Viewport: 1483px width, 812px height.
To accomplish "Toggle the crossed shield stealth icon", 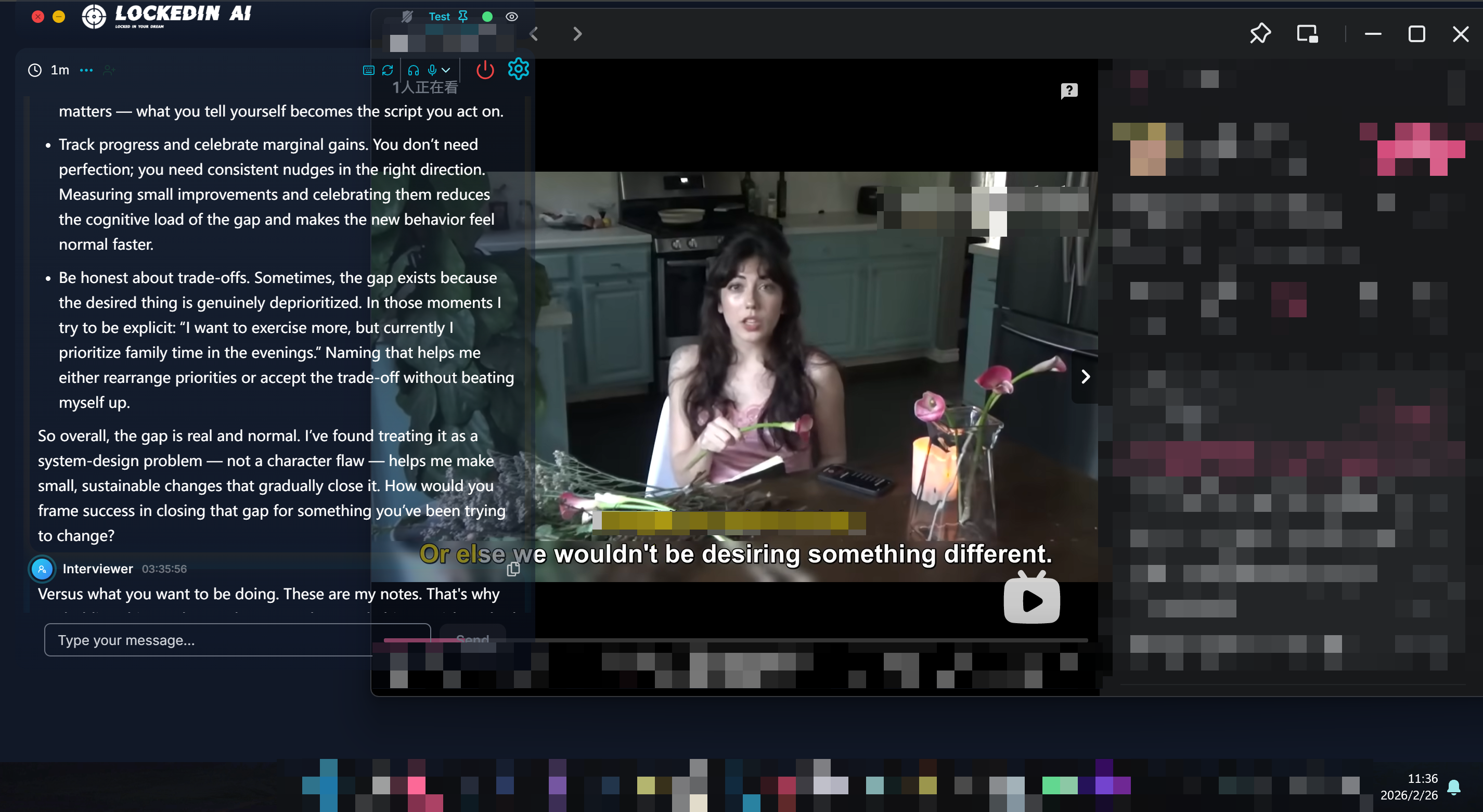I will [407, 17].
